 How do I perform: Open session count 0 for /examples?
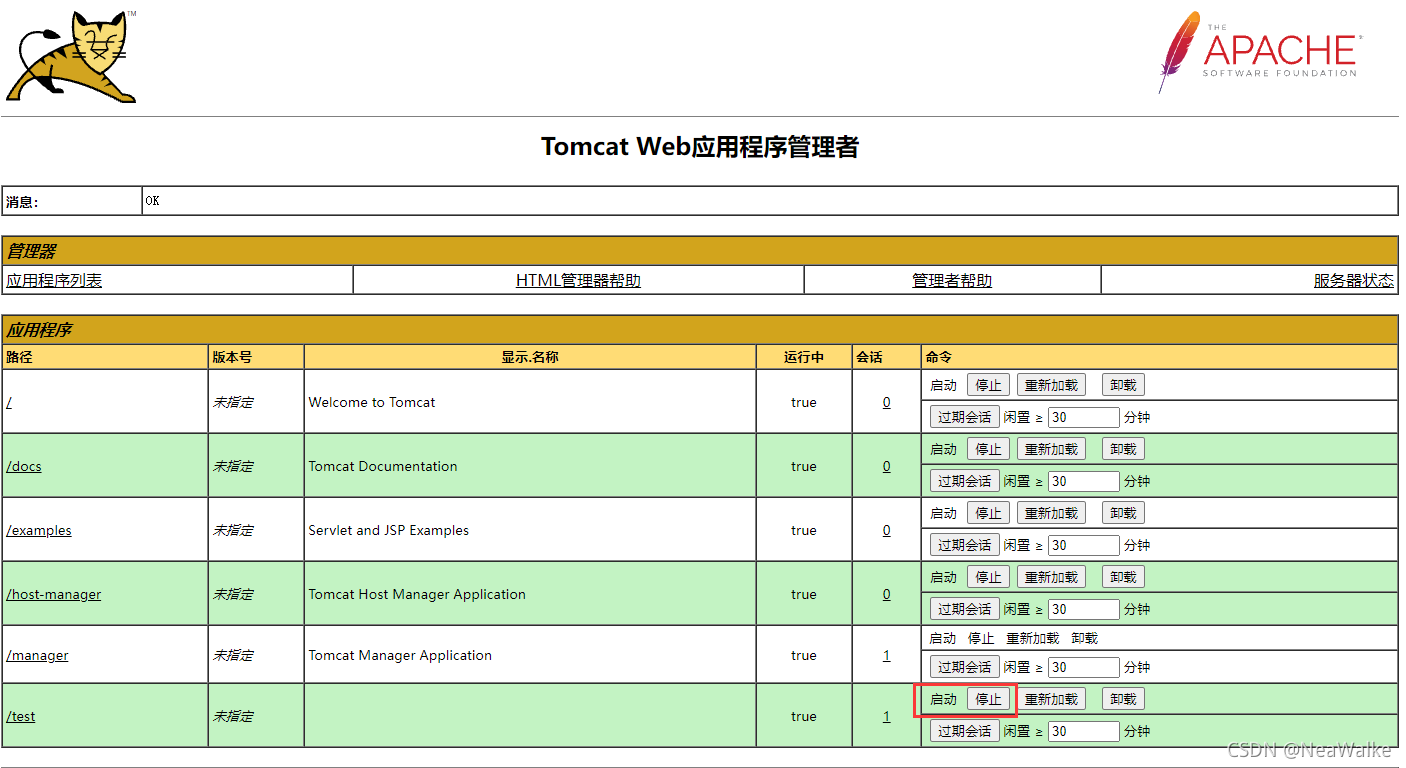pos(886,530)
